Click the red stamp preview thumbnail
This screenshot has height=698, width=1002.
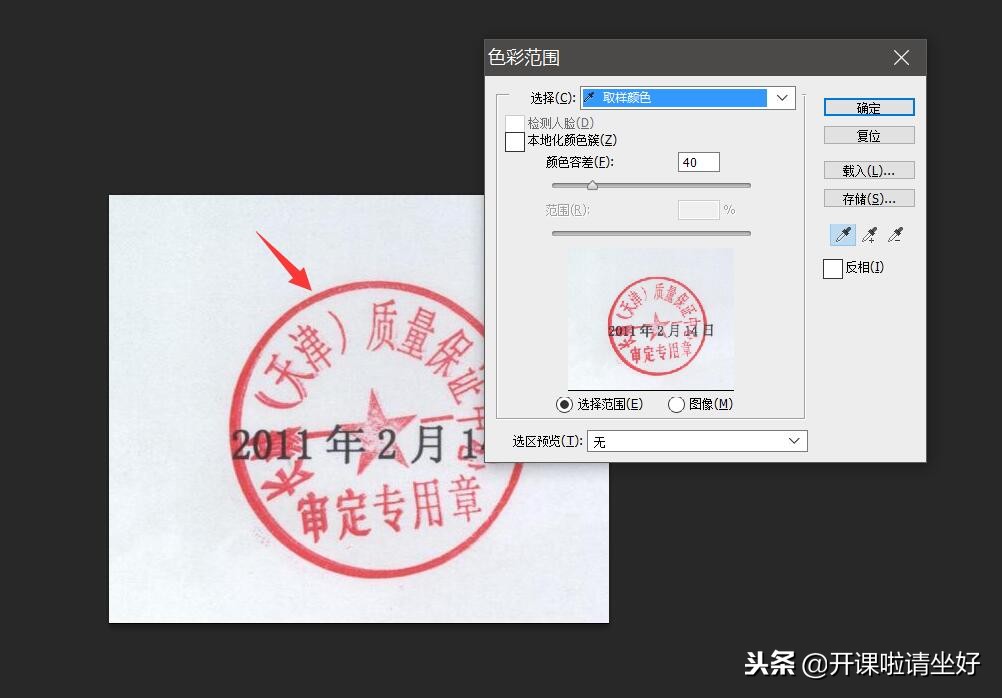650,318
